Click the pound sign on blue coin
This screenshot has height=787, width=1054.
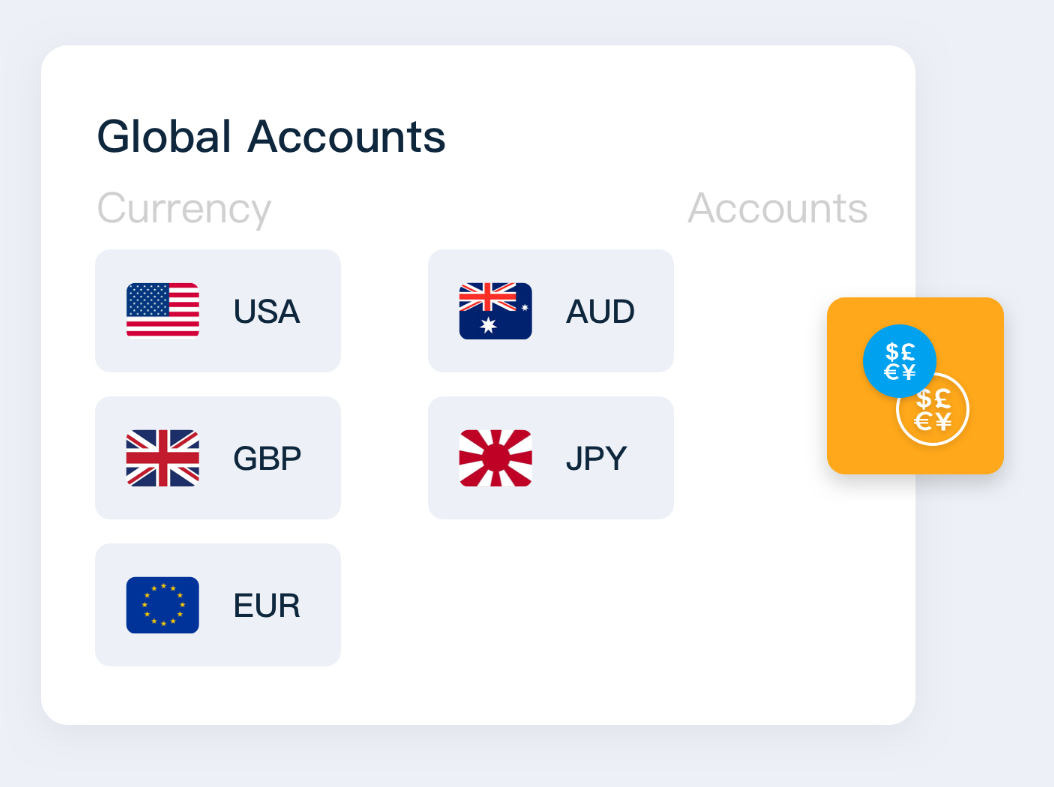pos(908,351)
